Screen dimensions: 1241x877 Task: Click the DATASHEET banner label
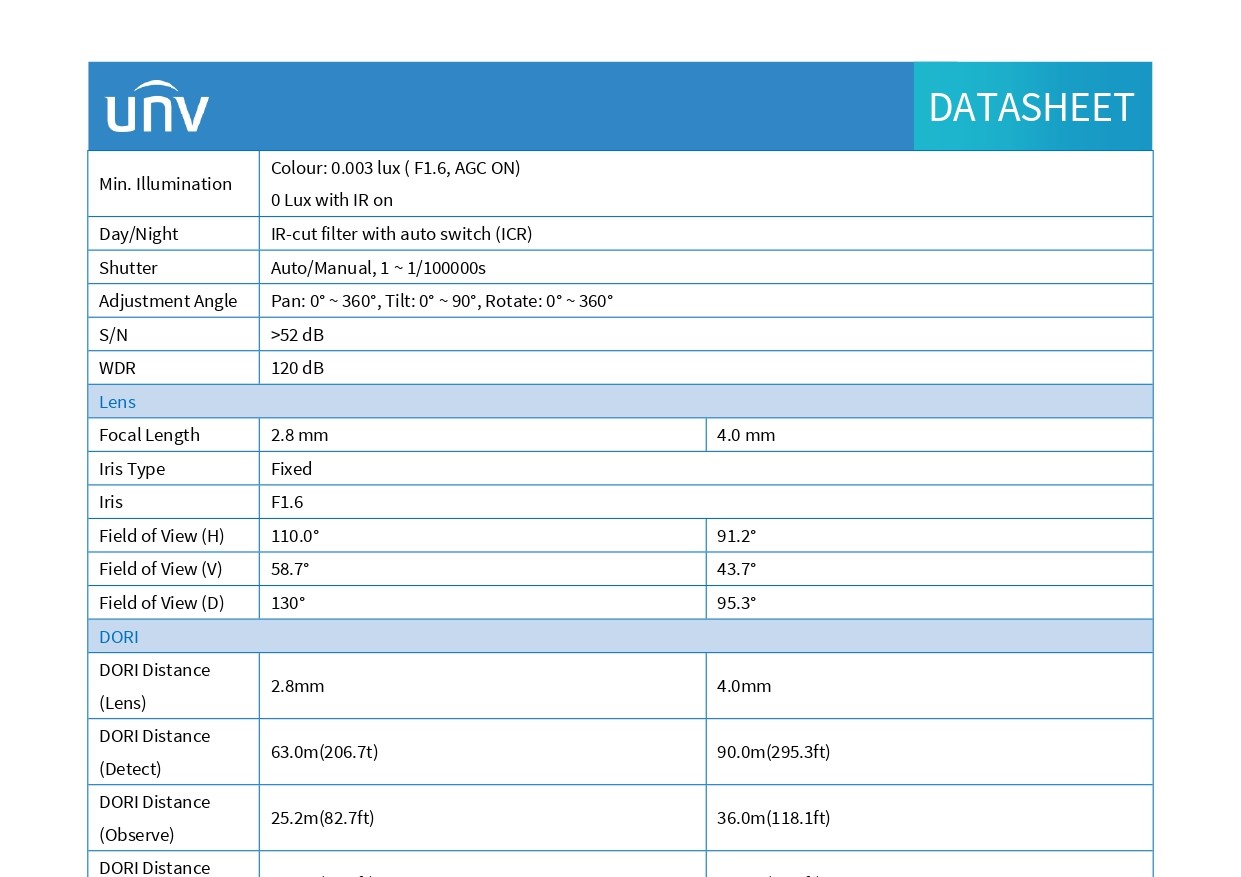[x=1031, y=107]
